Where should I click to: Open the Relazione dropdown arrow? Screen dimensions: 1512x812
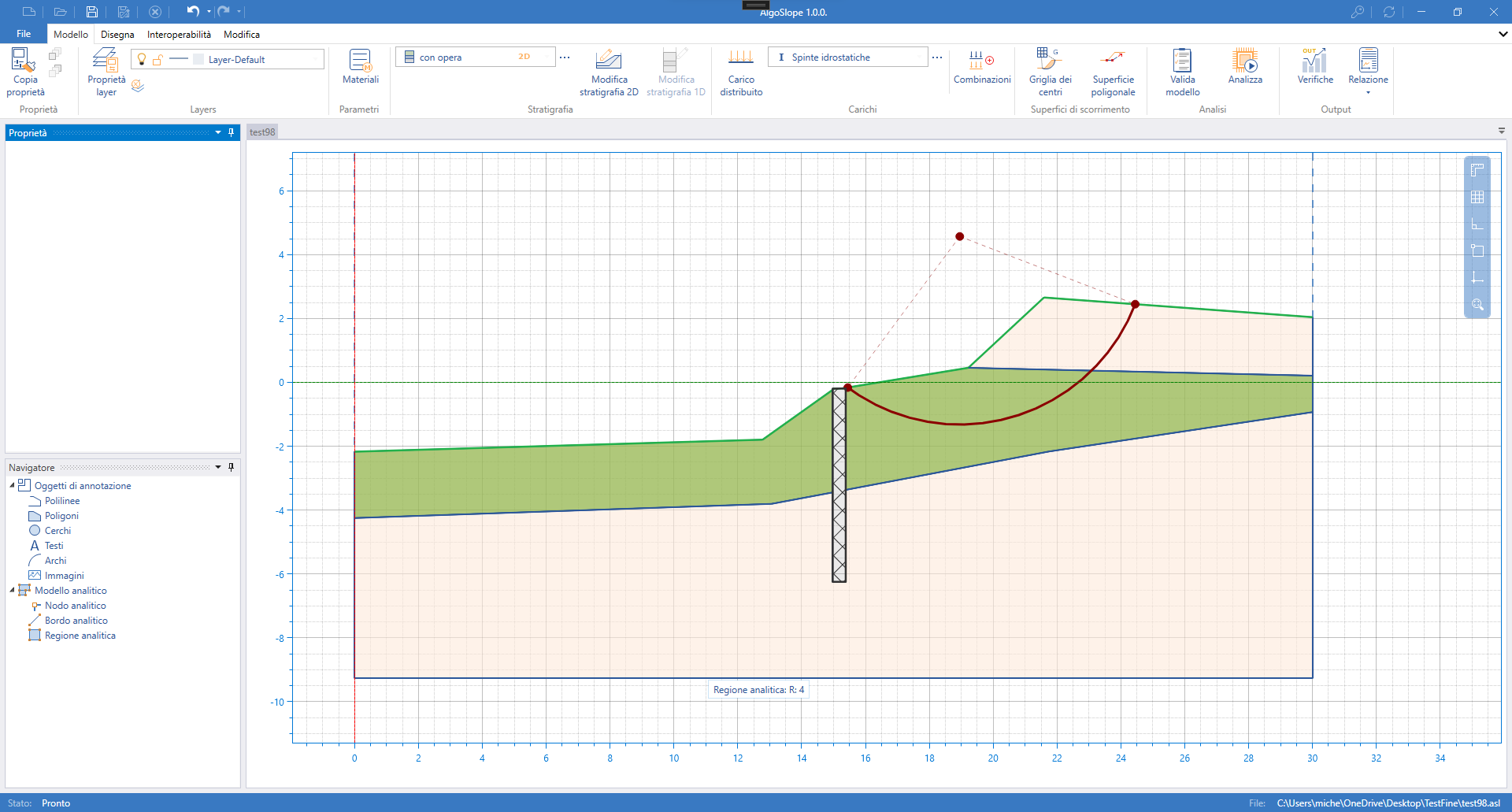pyautogui.click(x=1368, y=93)
